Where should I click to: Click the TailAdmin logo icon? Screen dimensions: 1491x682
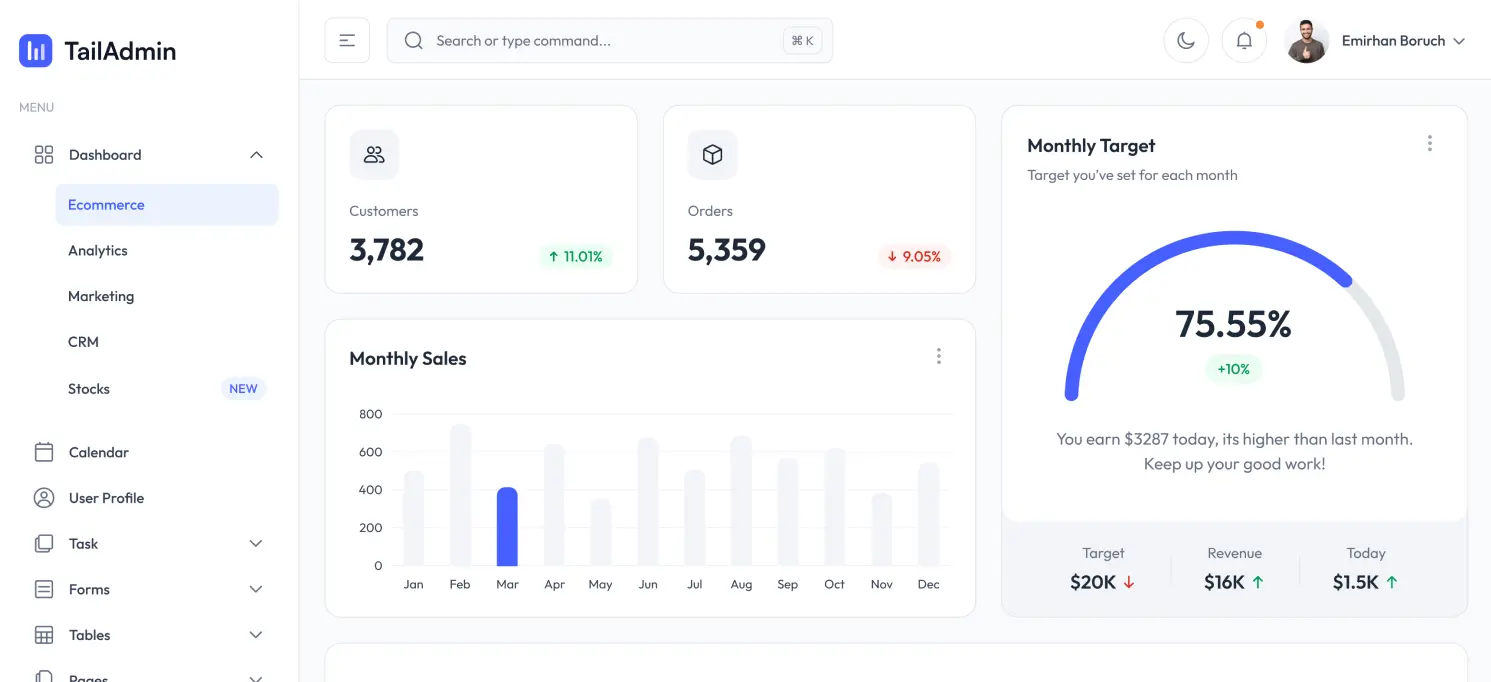[35, 50]
